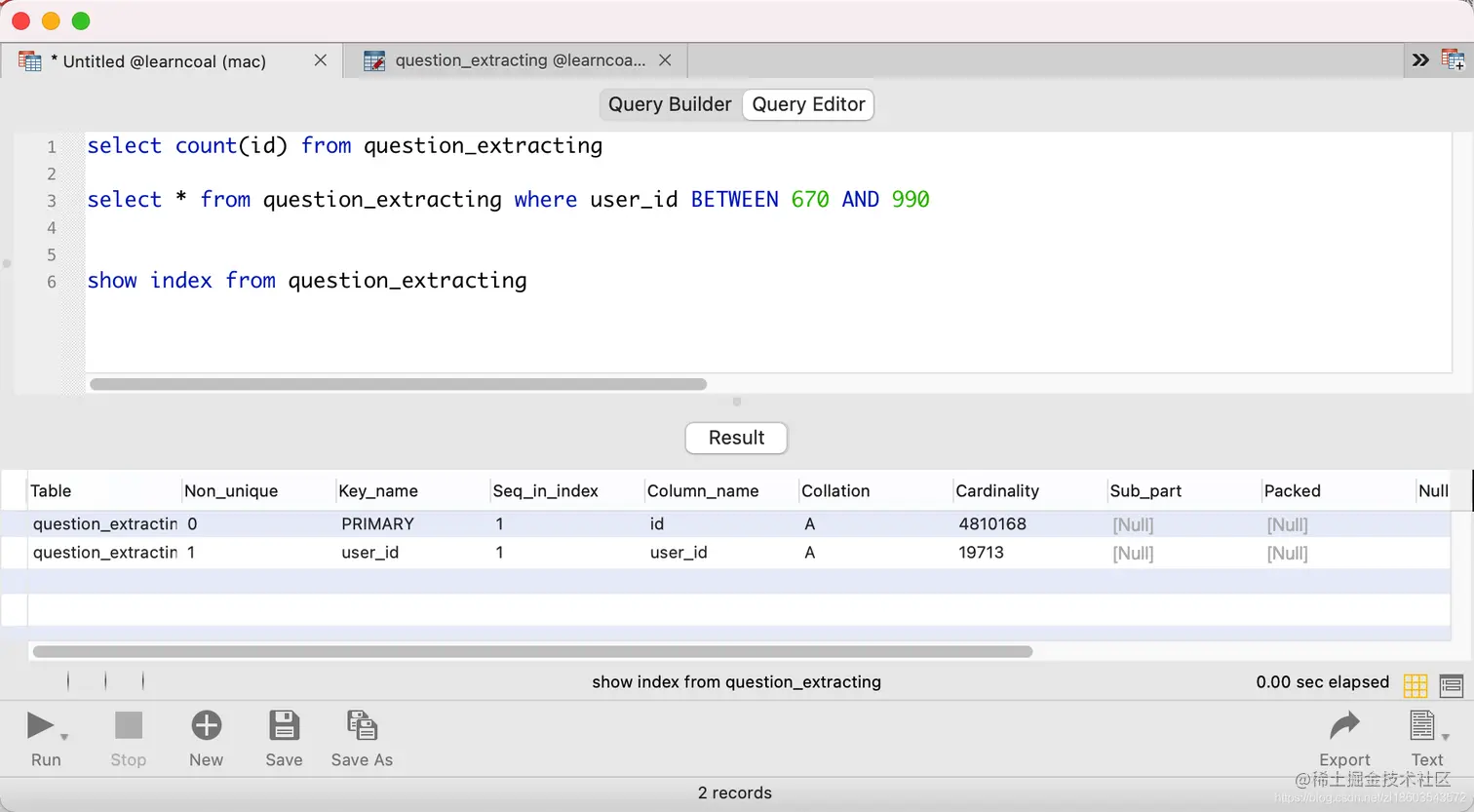
Task: Click the query editor horizontal scrollbar
Action: click(398, 384)
